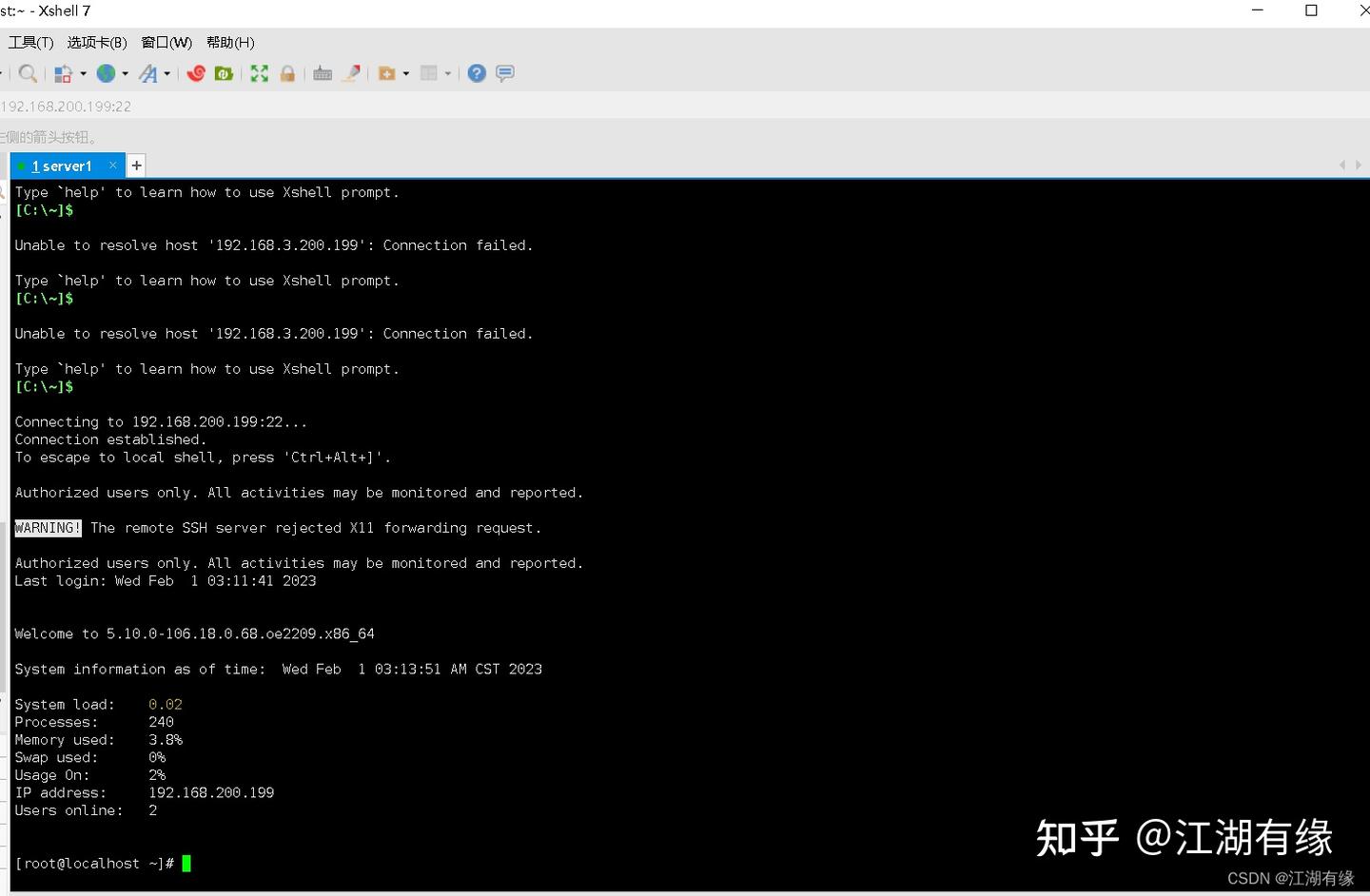Viewport: 1370px width, 896px height.
Task: Expand the layout grid dropdown arrow
Action: pyautogui.click(x=447, y=73)
